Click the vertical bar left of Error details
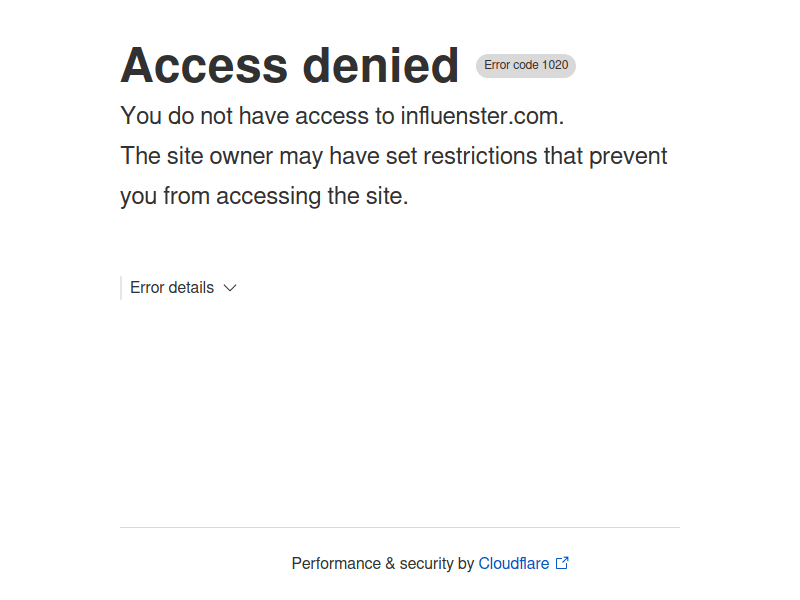800x600 pixels. [121, 288]
